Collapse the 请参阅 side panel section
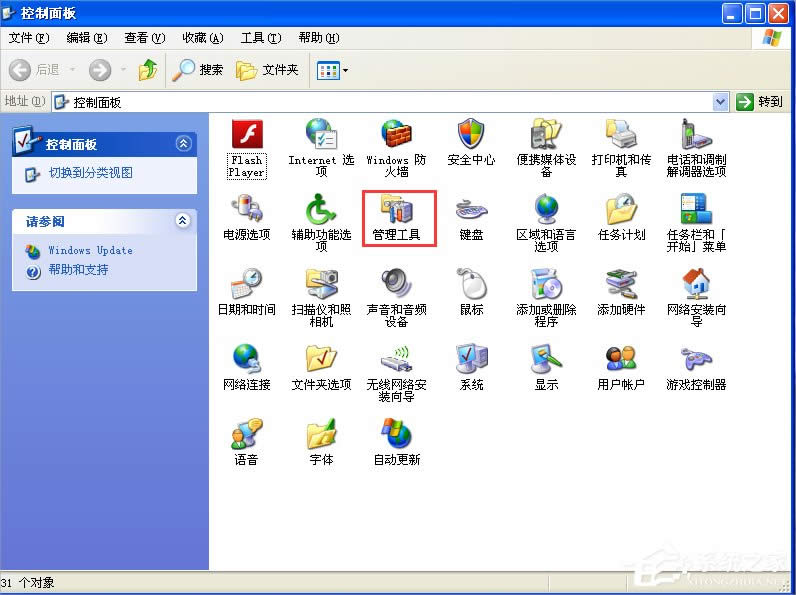796x595 pixels. [182, 221]
